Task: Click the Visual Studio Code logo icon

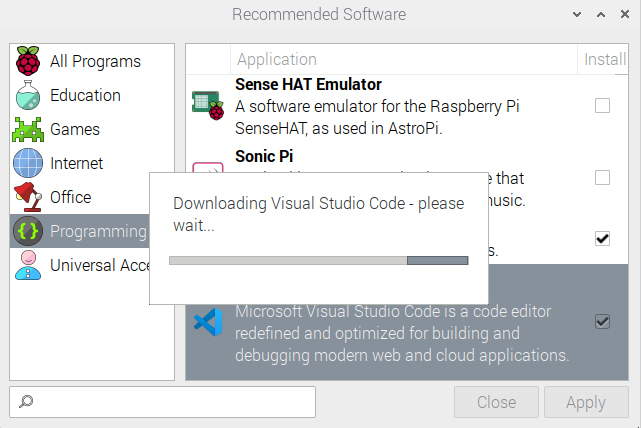Action: pos(208,323)
